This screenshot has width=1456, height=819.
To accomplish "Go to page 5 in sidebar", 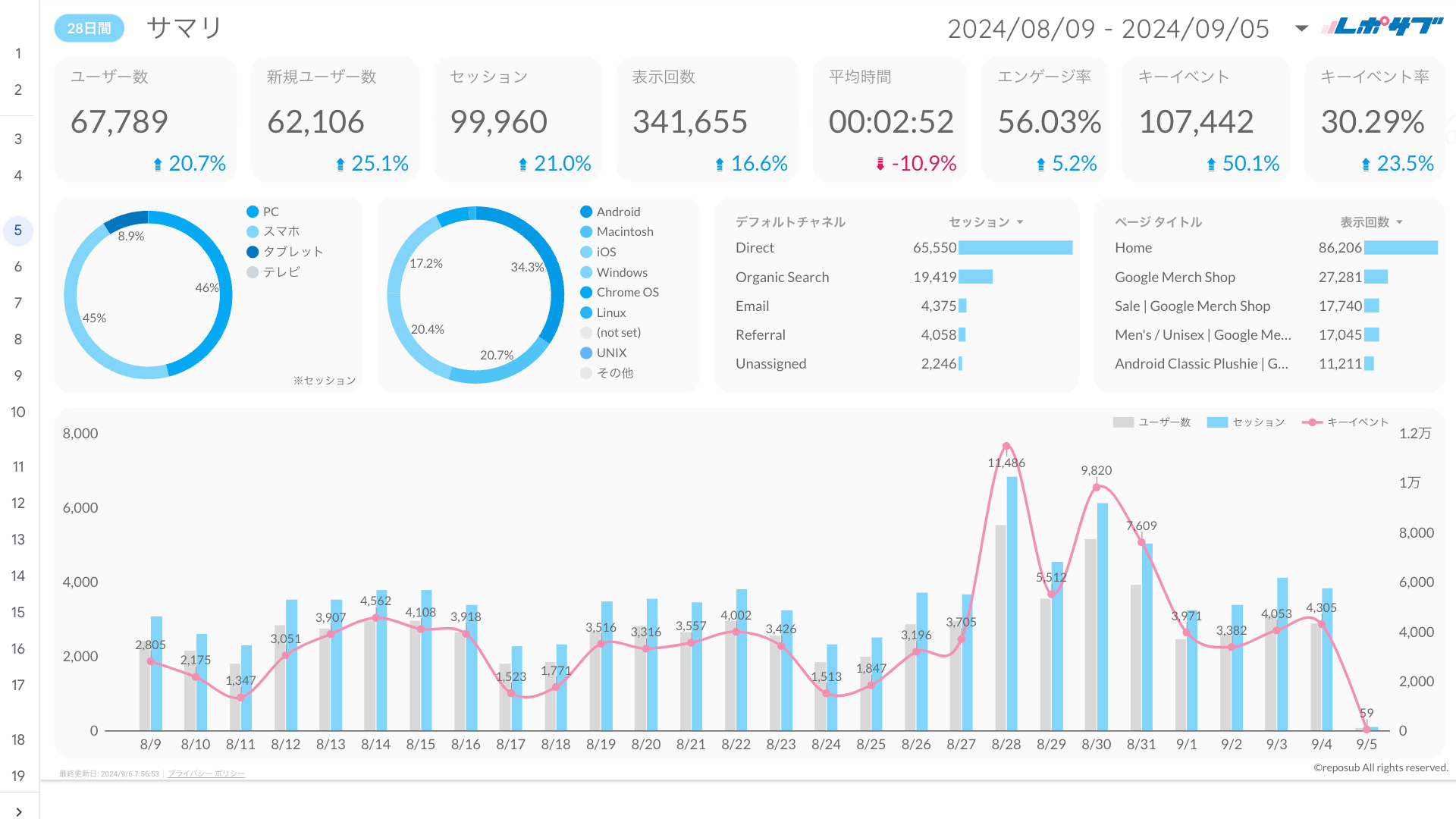I will point(18,231).
